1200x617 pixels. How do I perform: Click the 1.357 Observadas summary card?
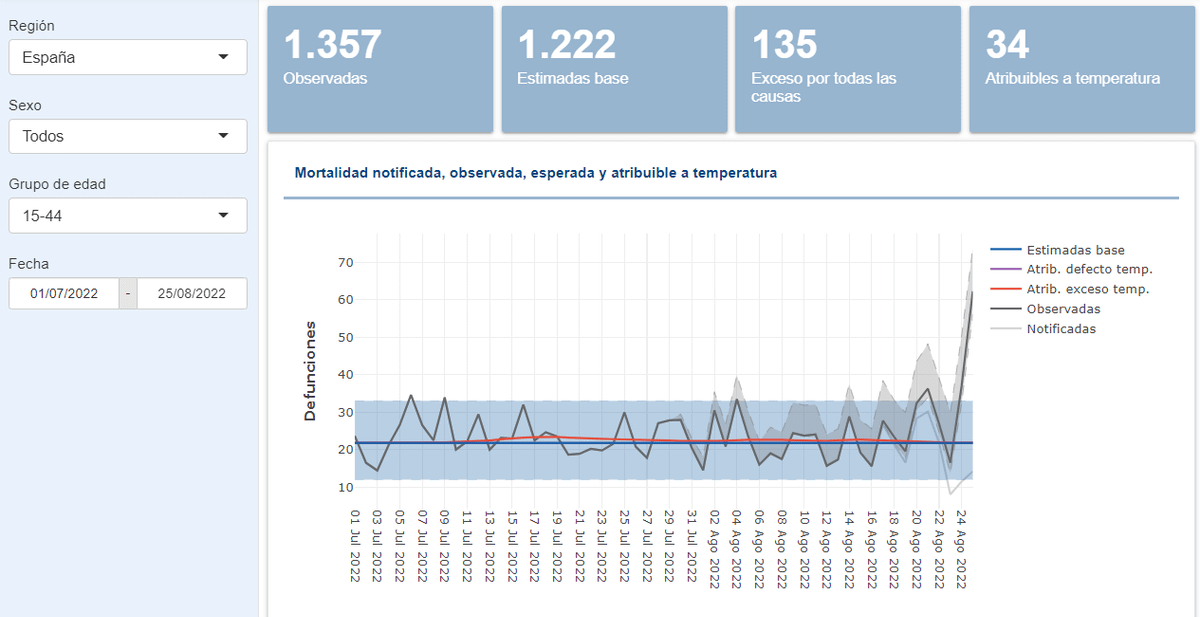380,69
